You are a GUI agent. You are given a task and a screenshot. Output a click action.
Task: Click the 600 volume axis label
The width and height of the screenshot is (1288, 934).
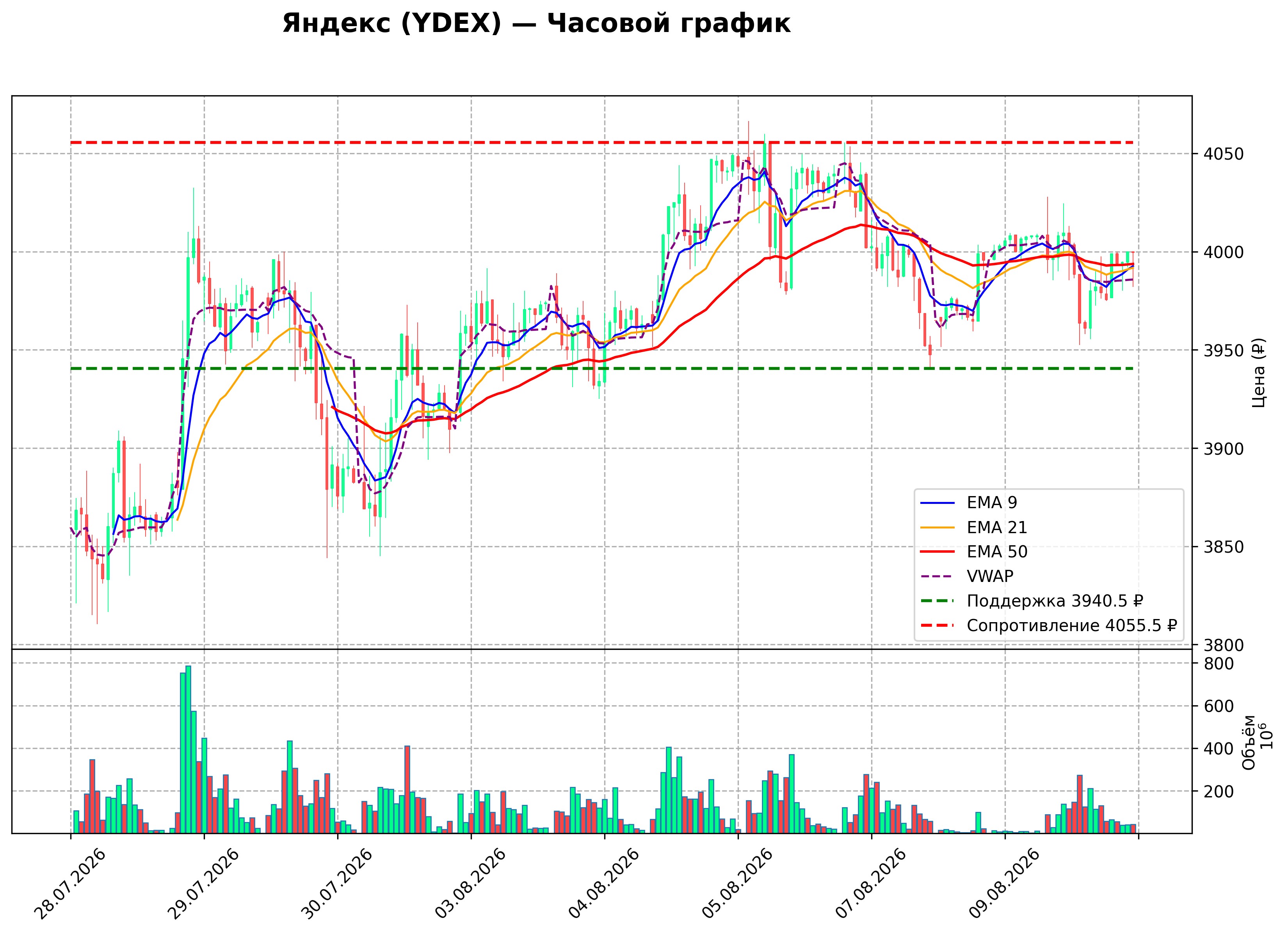(1219, 706)
